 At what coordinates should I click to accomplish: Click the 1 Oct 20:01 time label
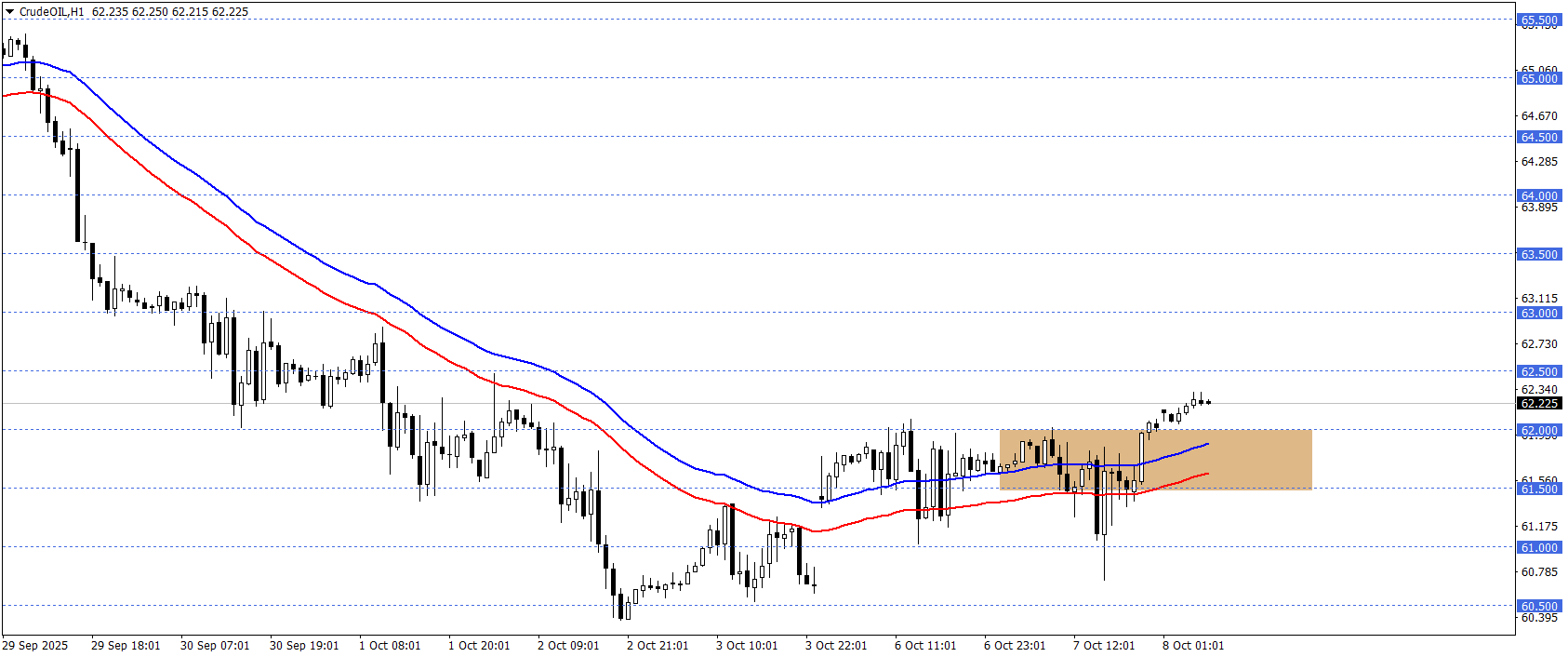click(479, 646)
